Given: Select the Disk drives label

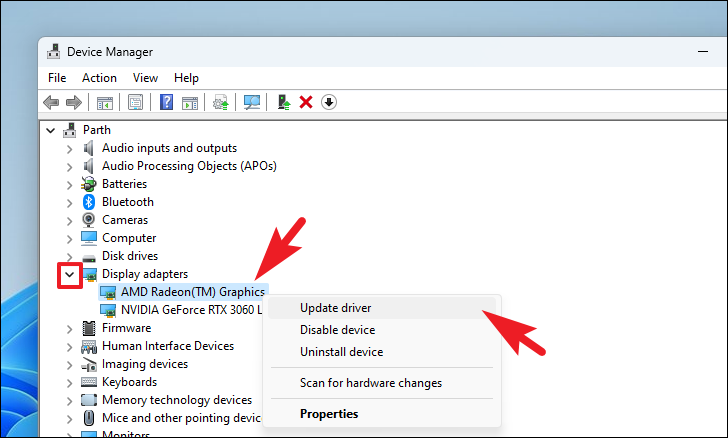Looking at the screenshot, I should [x=130, y=256].
